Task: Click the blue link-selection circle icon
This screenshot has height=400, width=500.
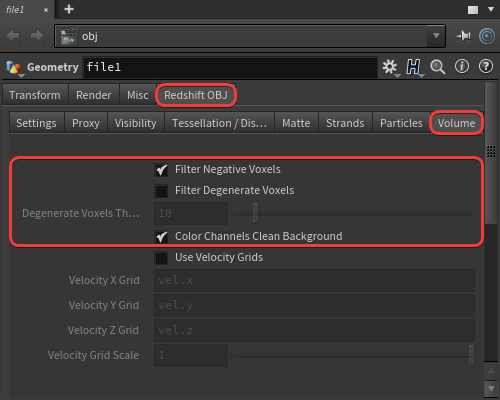Action: click(x=487, y=36)
